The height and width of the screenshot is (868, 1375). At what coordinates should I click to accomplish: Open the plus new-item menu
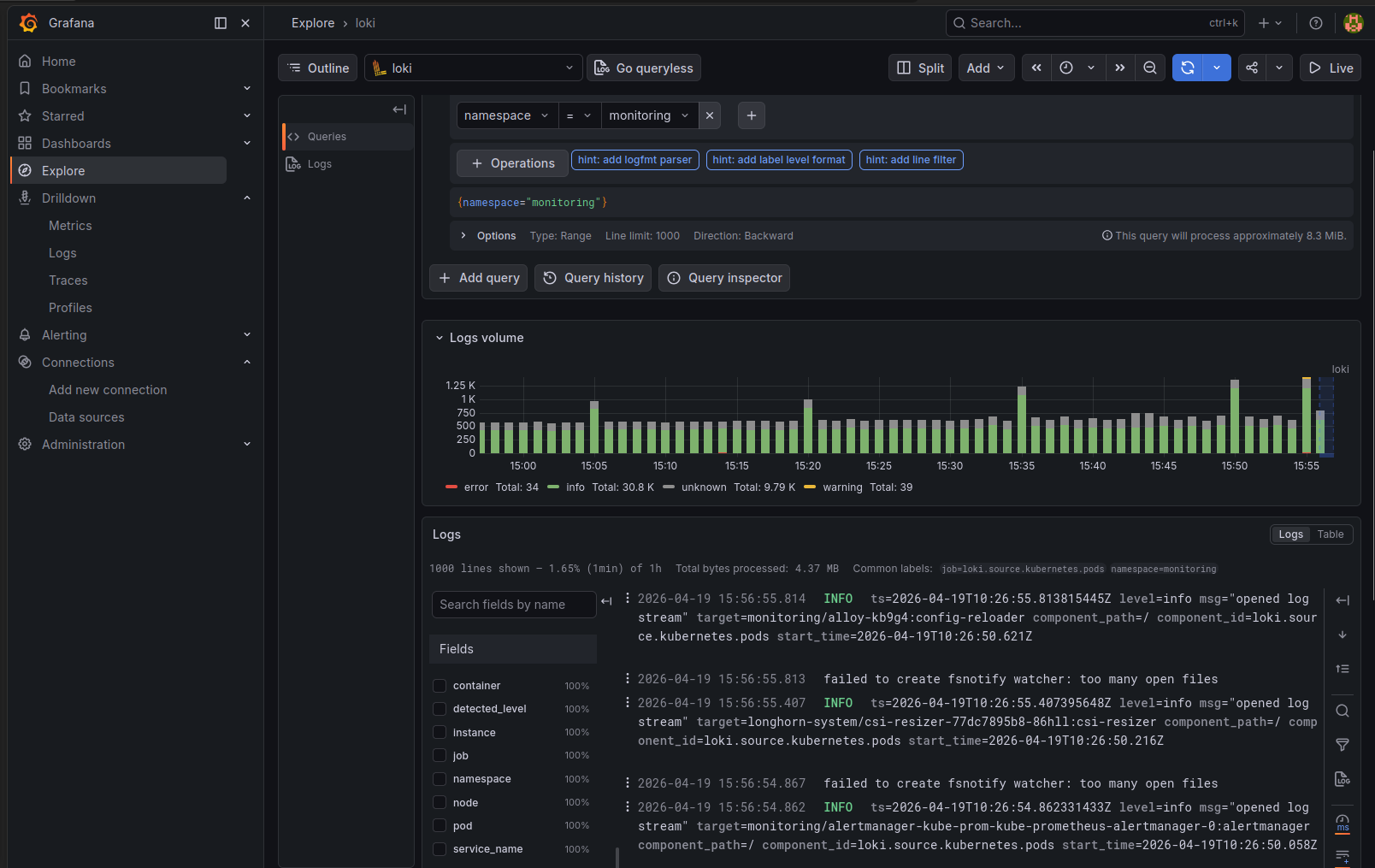(x=1270, y=23)
